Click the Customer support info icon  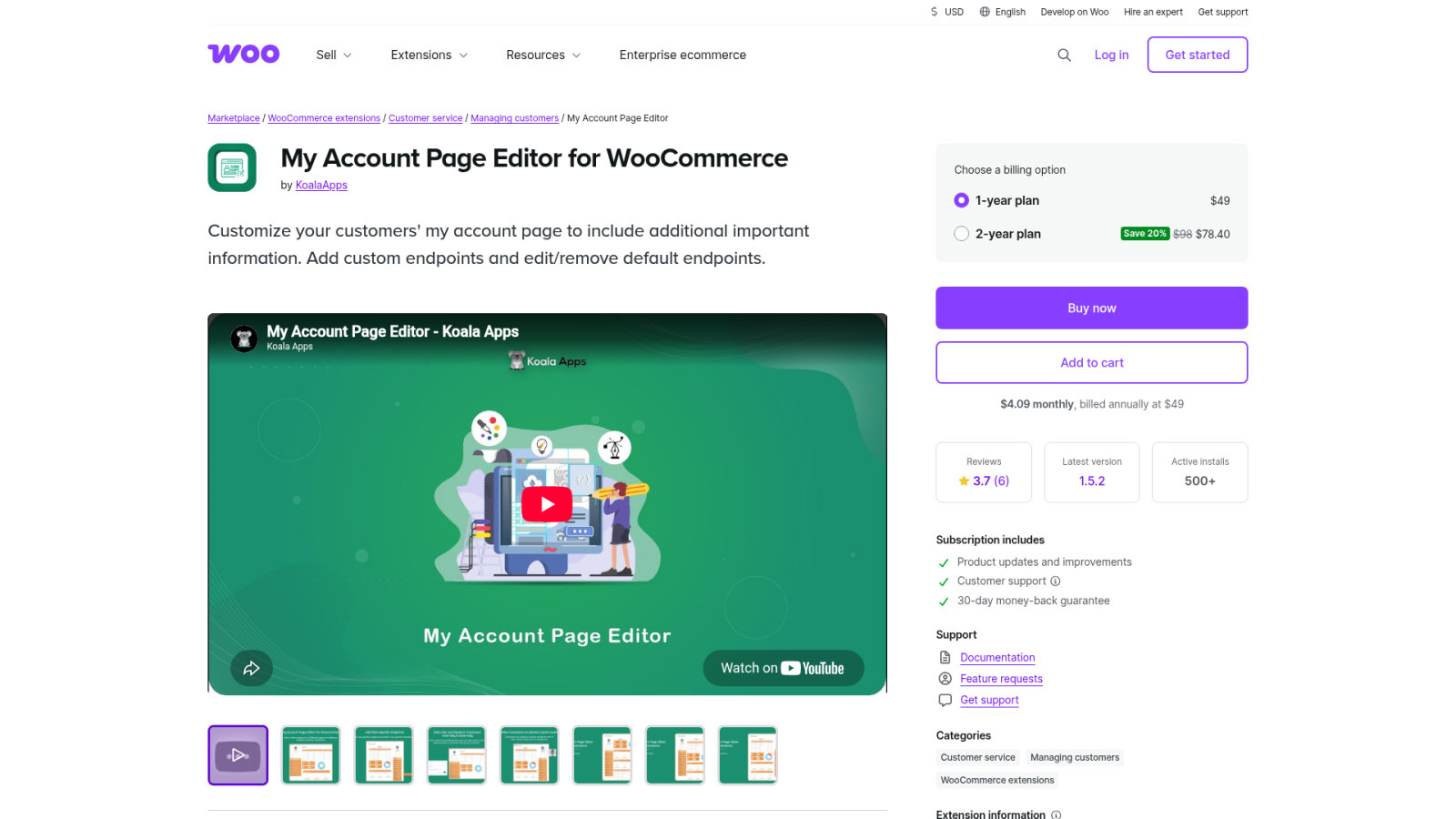(1056, 581)
